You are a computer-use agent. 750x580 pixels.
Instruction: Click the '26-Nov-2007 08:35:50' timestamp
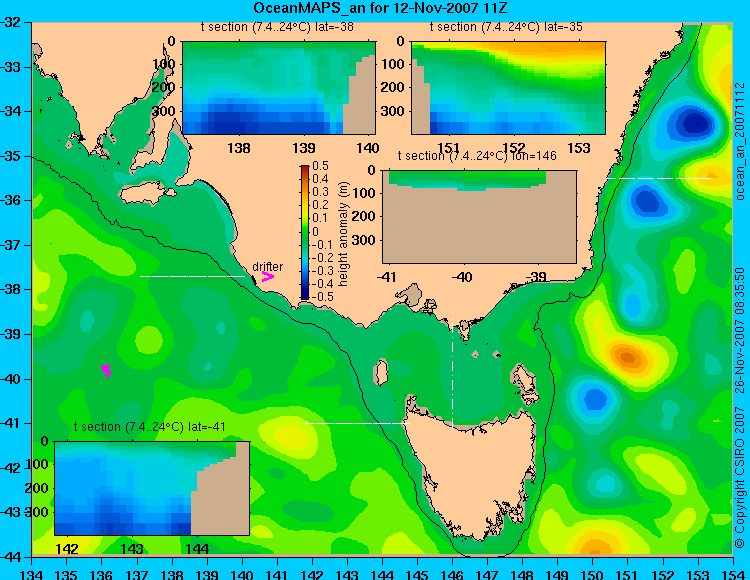[740, 330]
